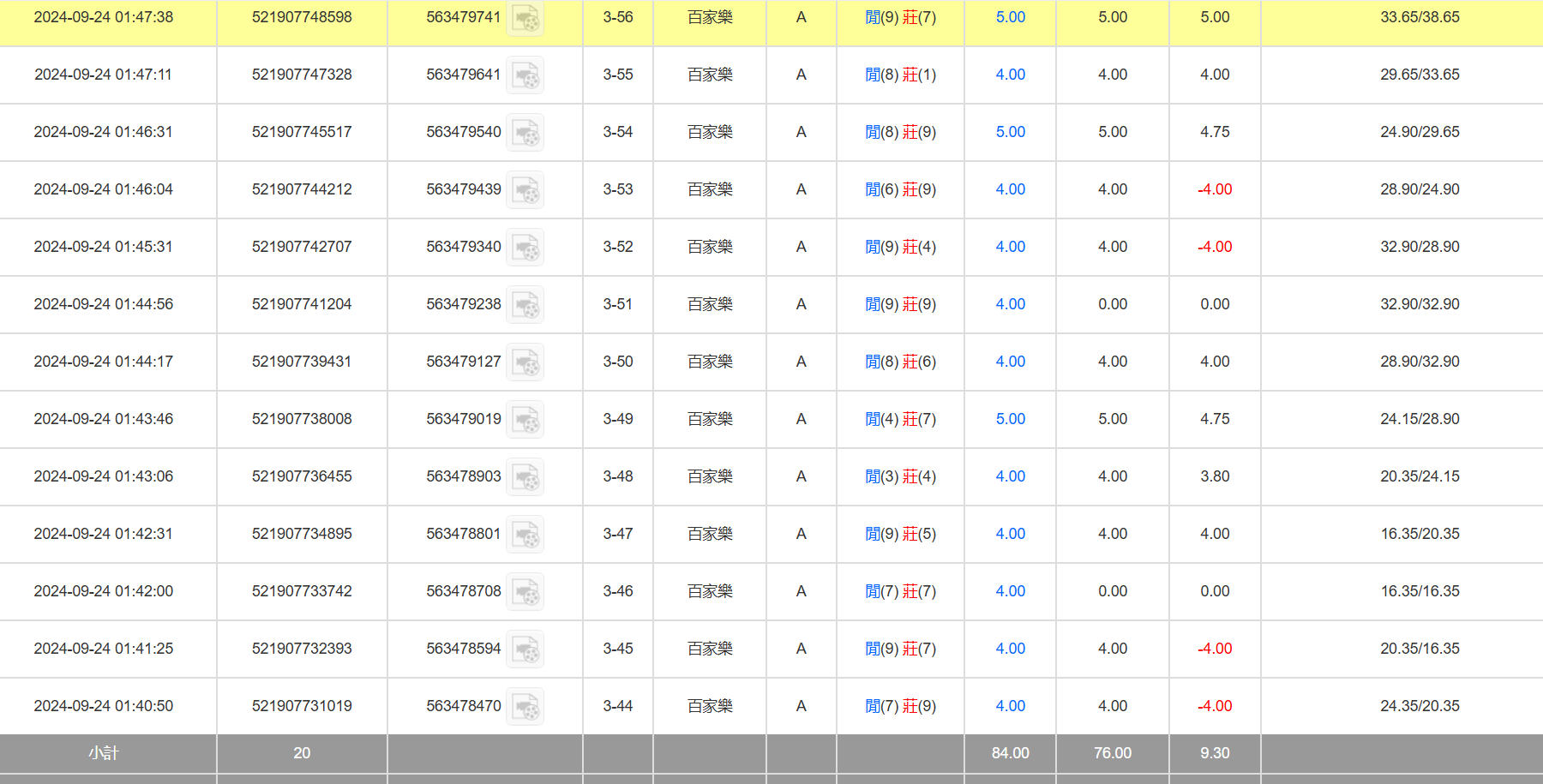The height and width of the screenshot is (784, 1543).
Task: Click result 閒(3) 莊(4) in row 3-48
Action: point(900,476)
